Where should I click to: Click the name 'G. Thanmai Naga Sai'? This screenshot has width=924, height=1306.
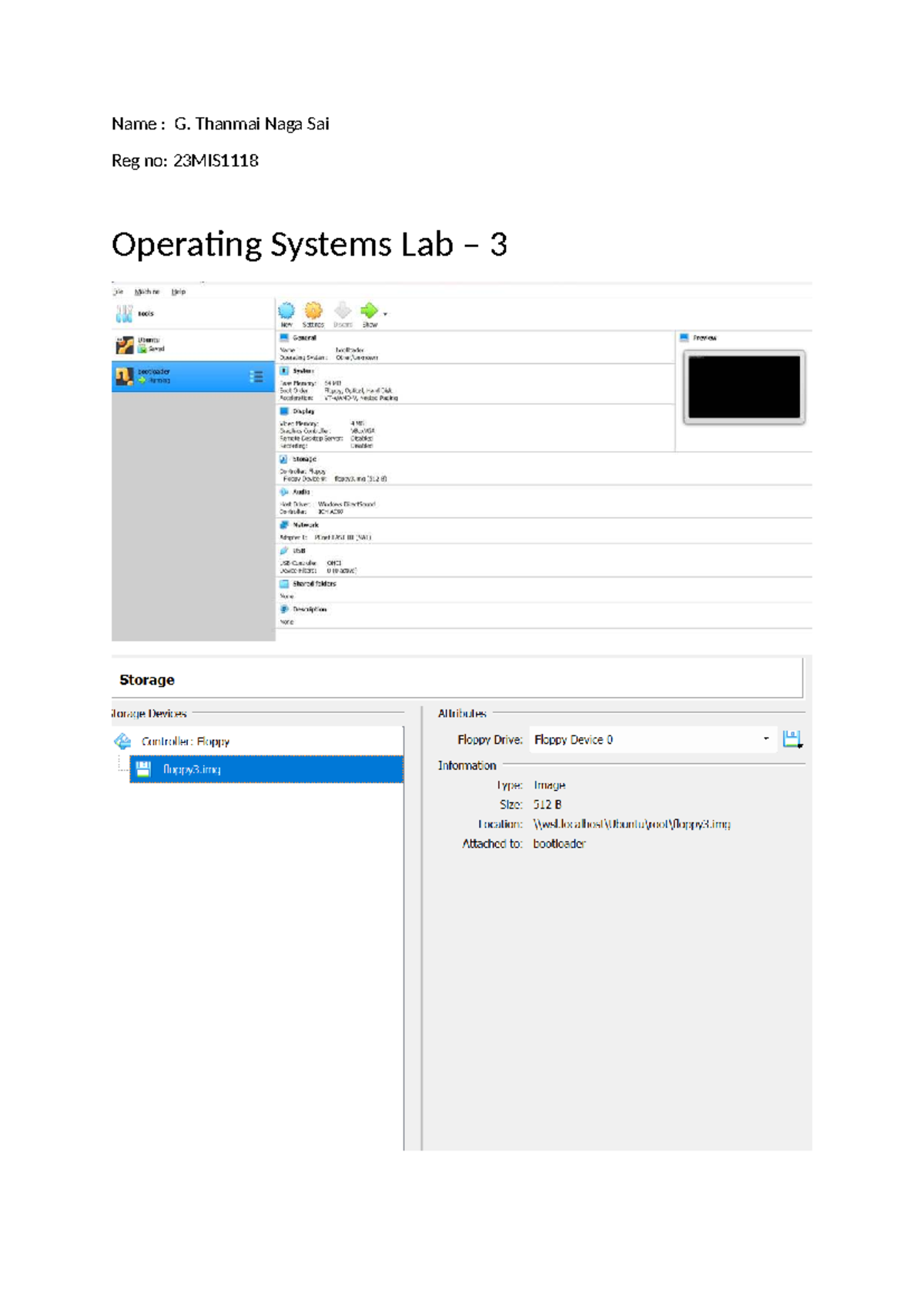(252, 124)
